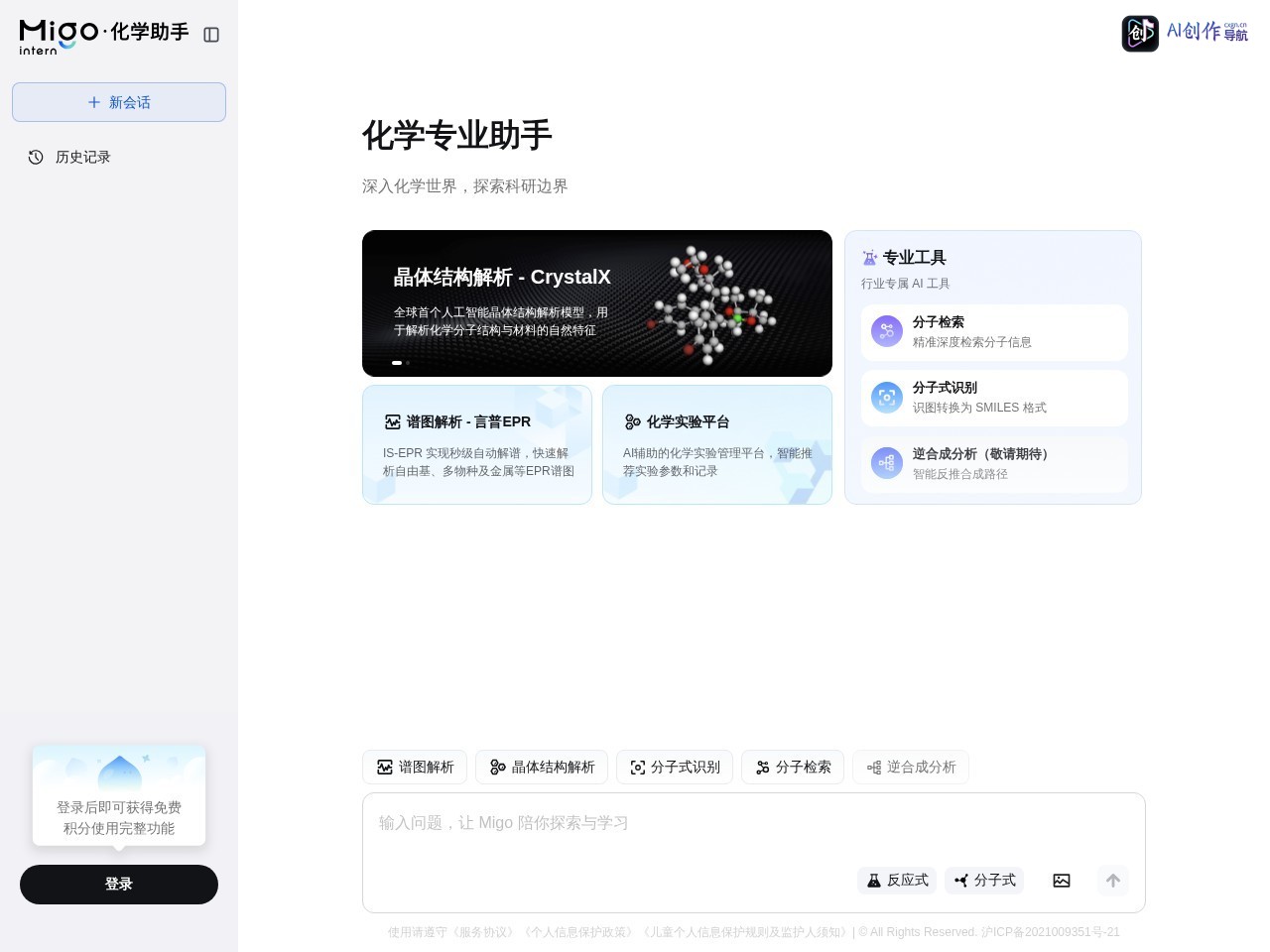
Task: Start a new chat with 新会话
Action: (x=119, y=102)
